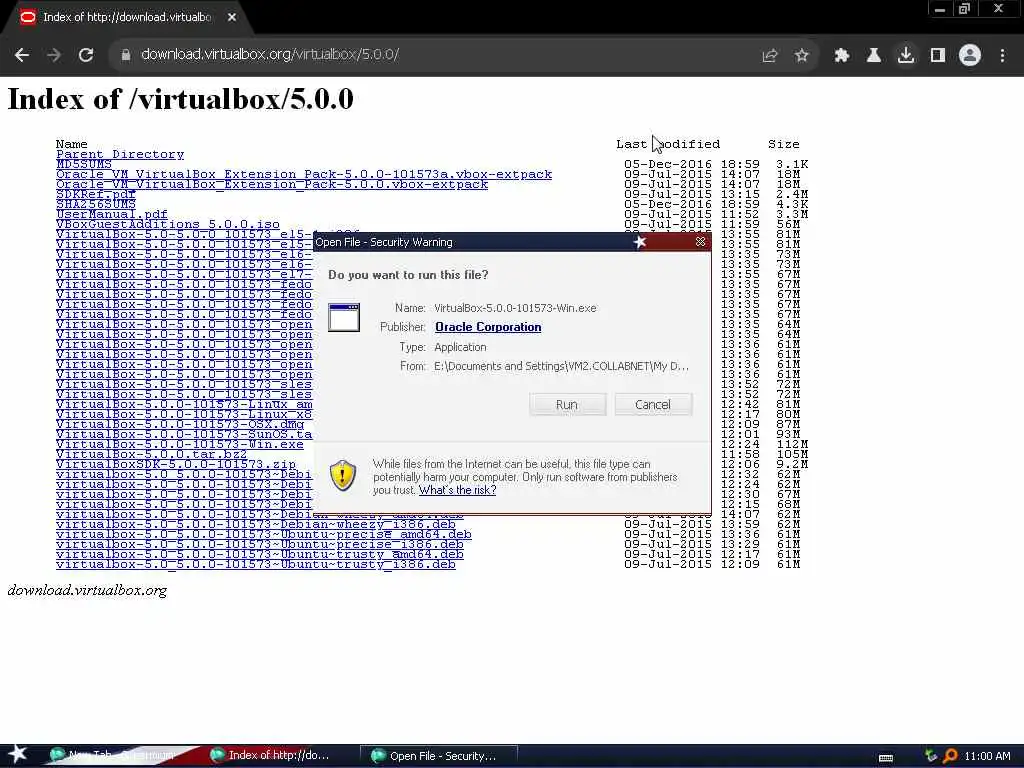The height and width of the screenshot is (768, 1024).
Task: Click the yellow shield warning icon
Action: [342, 475]
